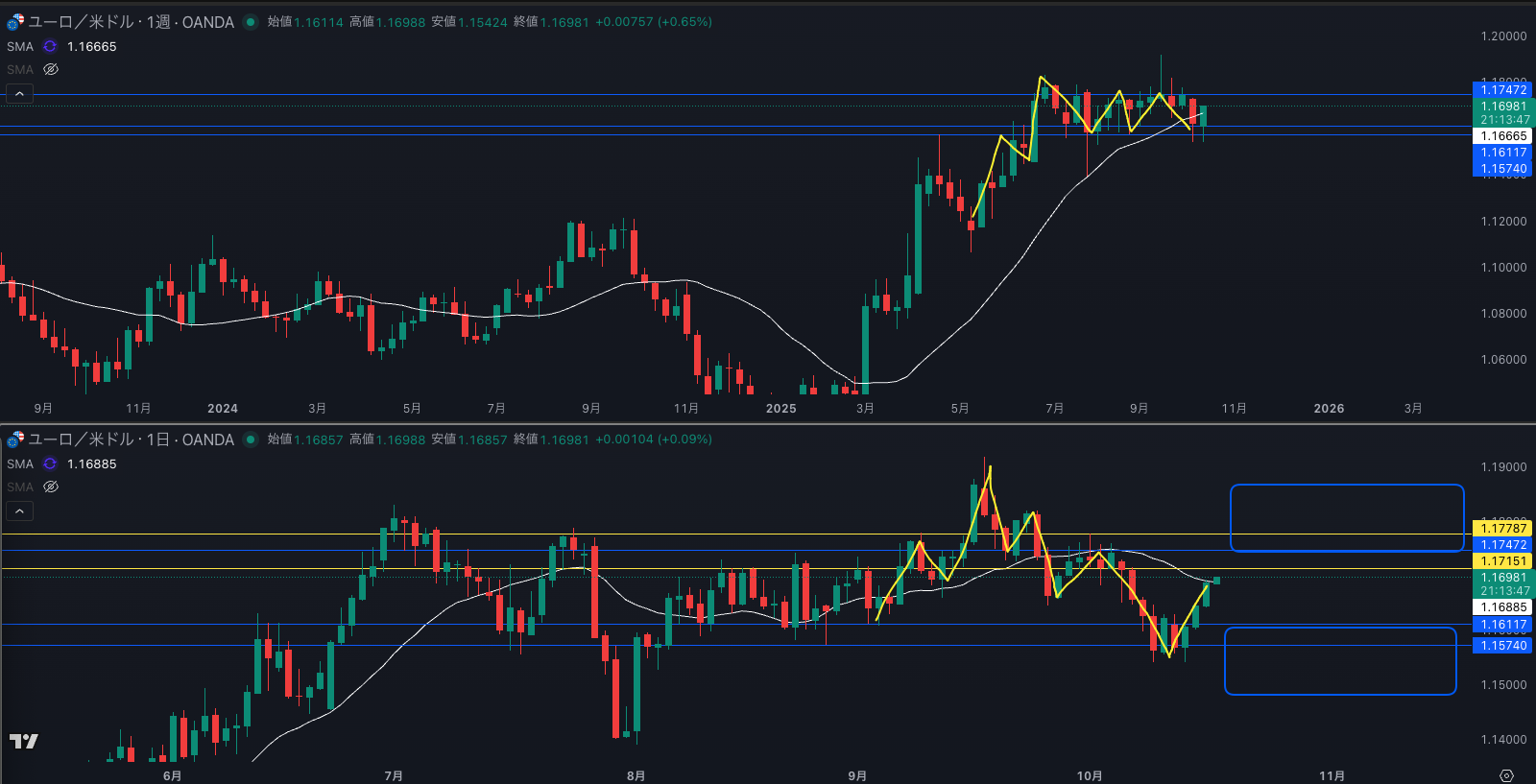Select the yellow 1.17787 price label
The image size is (1536, 784).
(1502, 528)
